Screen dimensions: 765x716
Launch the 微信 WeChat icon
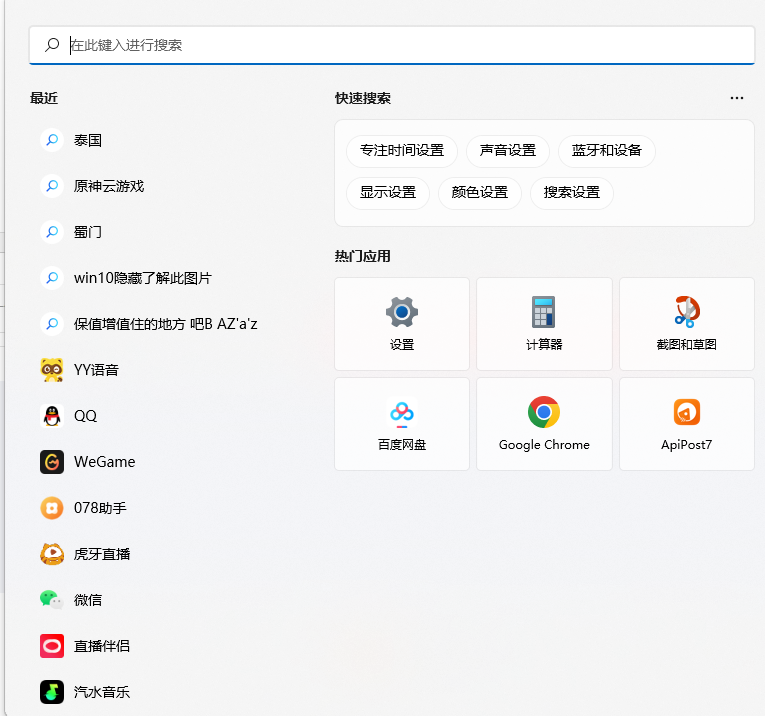(52, 600)
